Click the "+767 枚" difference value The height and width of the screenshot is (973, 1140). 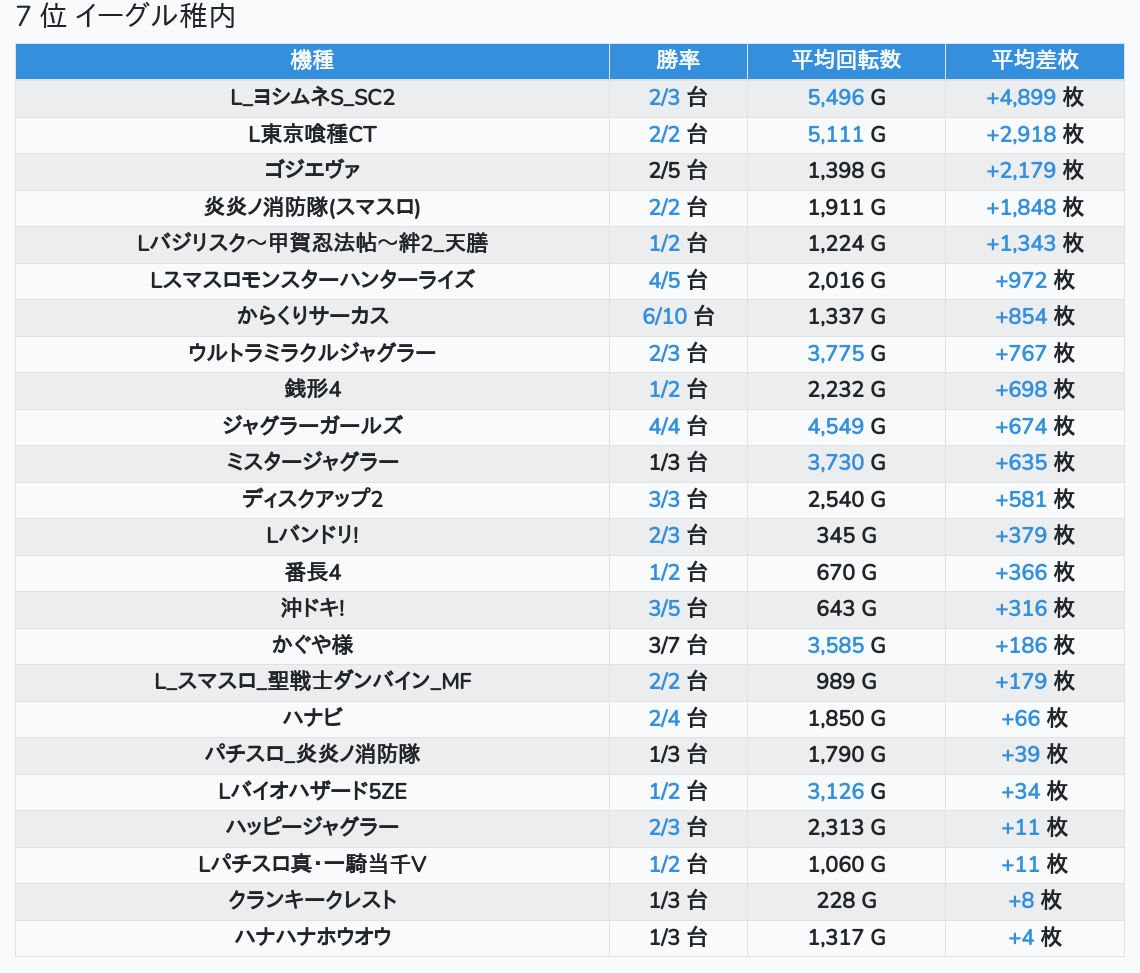click(1035, 353)
